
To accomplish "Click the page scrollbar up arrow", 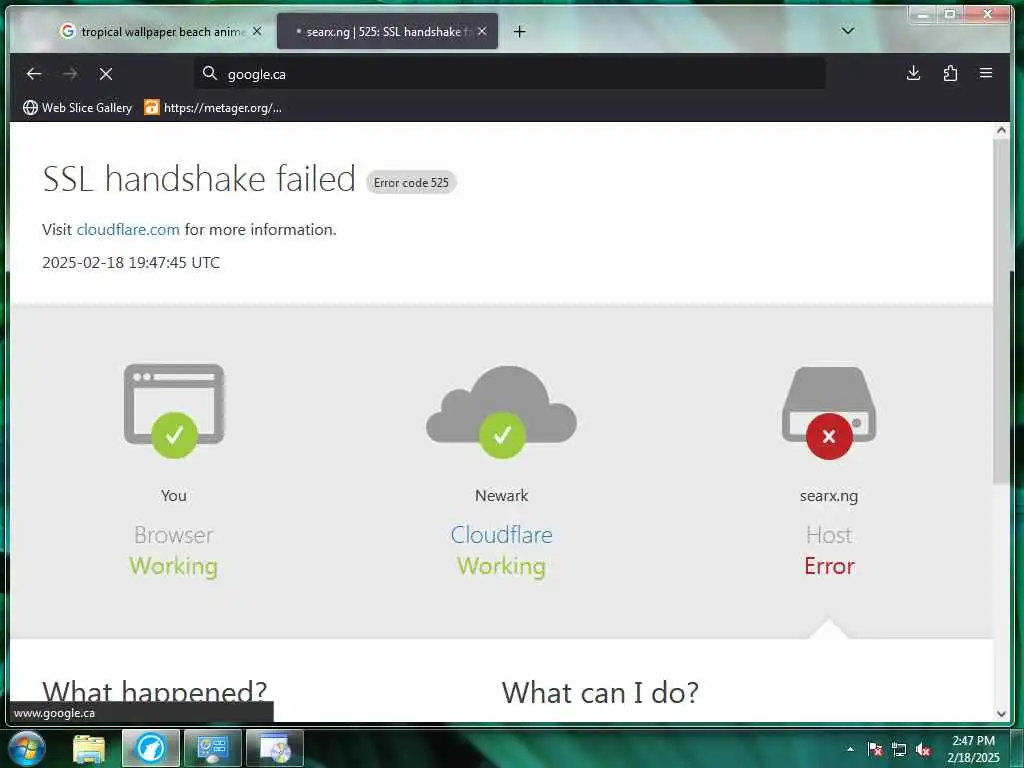I will click(x=1001, y=130).
